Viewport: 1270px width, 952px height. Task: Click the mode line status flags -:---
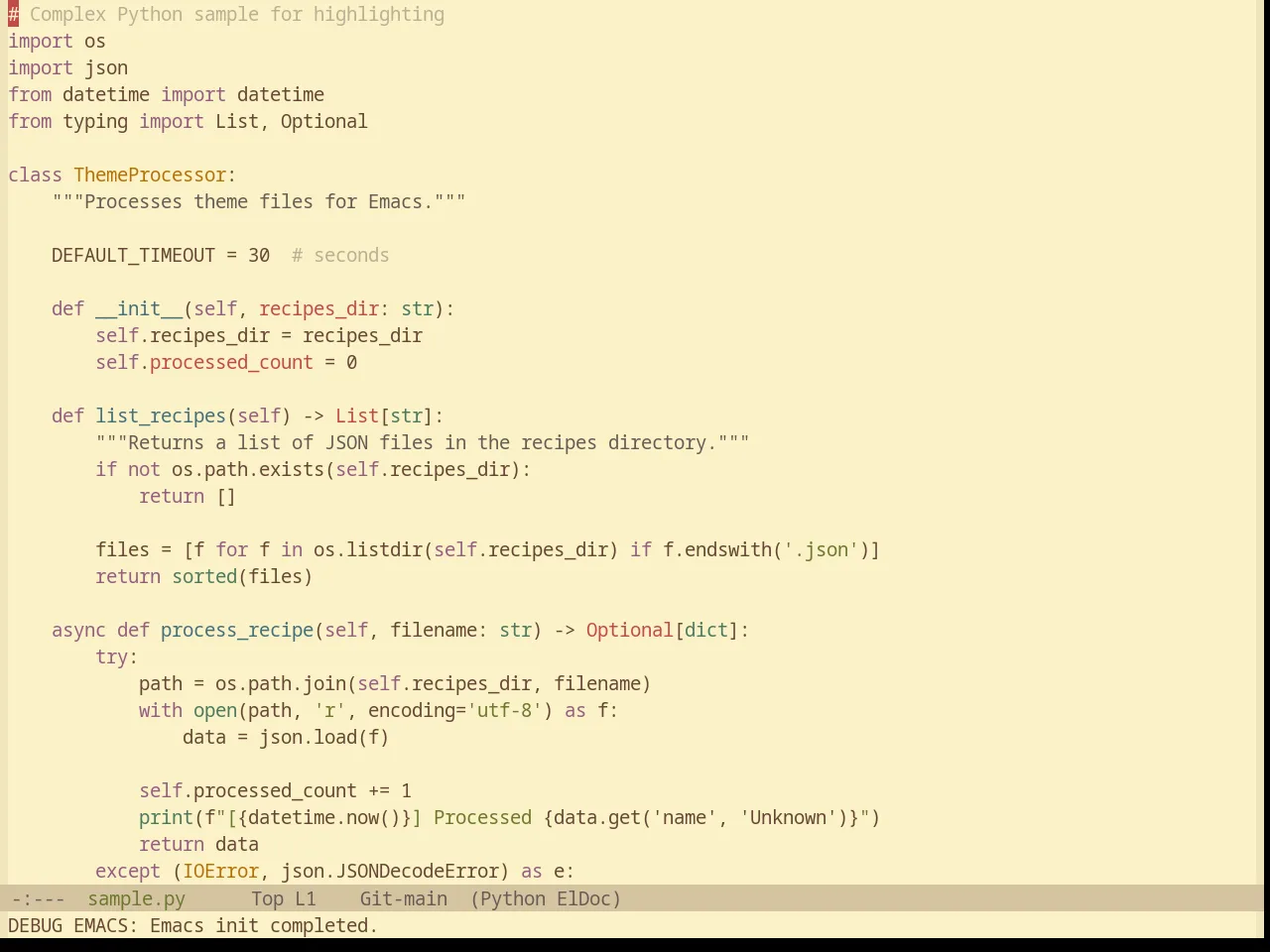pyautogui.click(x=39, y=898)
